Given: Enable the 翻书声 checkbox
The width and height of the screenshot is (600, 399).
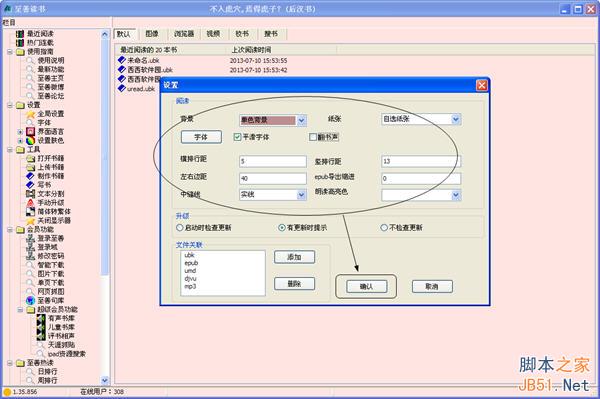Looking at the screenshot, I should 313,137.
